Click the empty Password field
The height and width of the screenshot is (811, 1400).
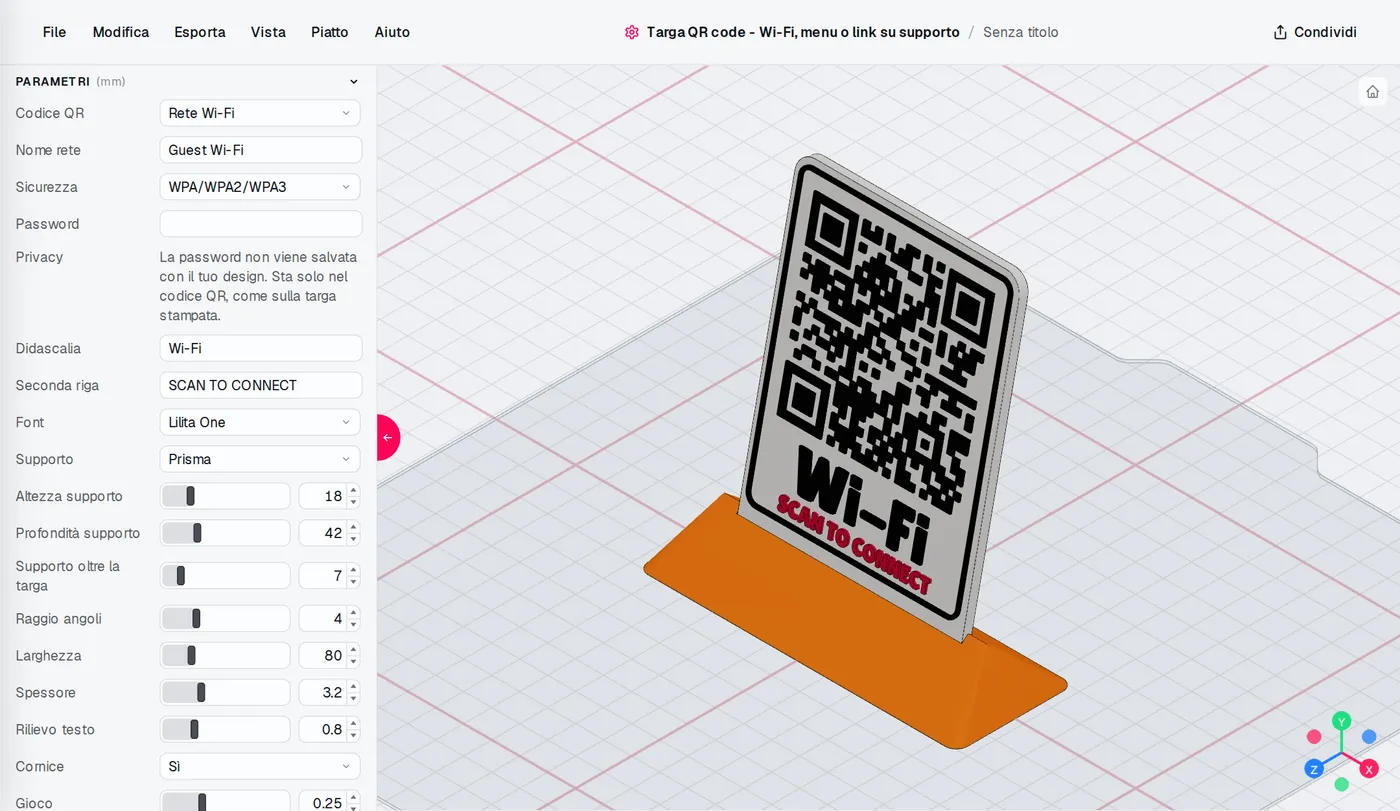point(261,224)
